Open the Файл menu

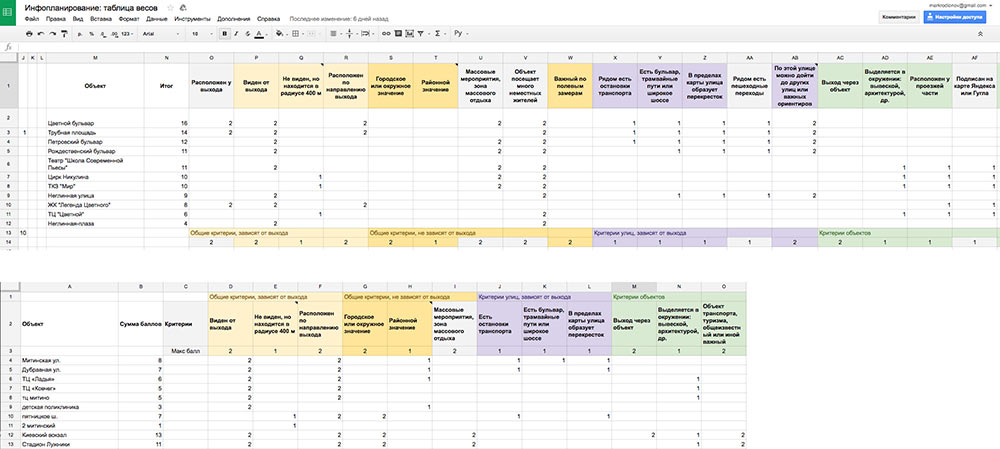[x=31, y=19]
